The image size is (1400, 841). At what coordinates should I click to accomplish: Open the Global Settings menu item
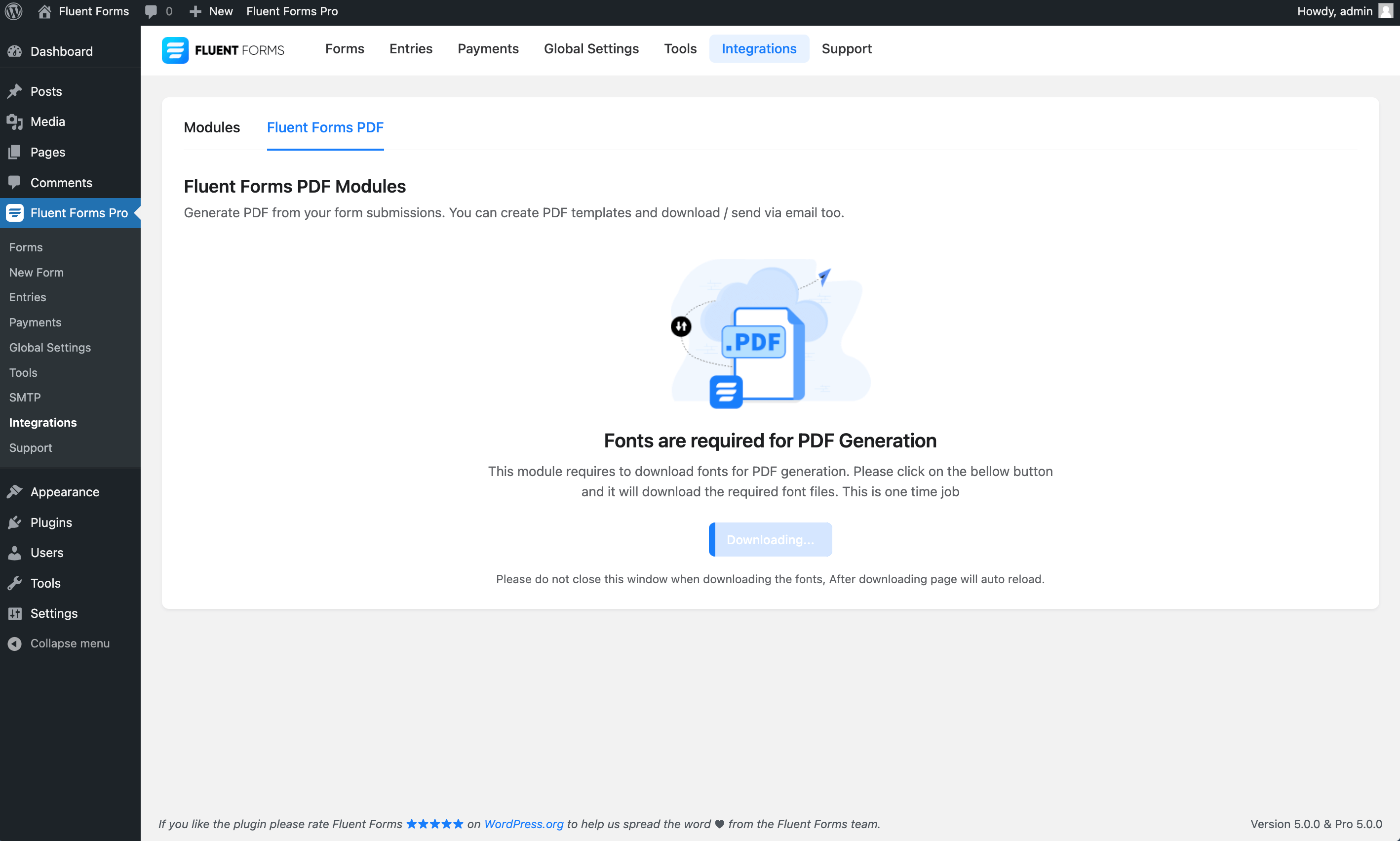[x=50, y=347]
